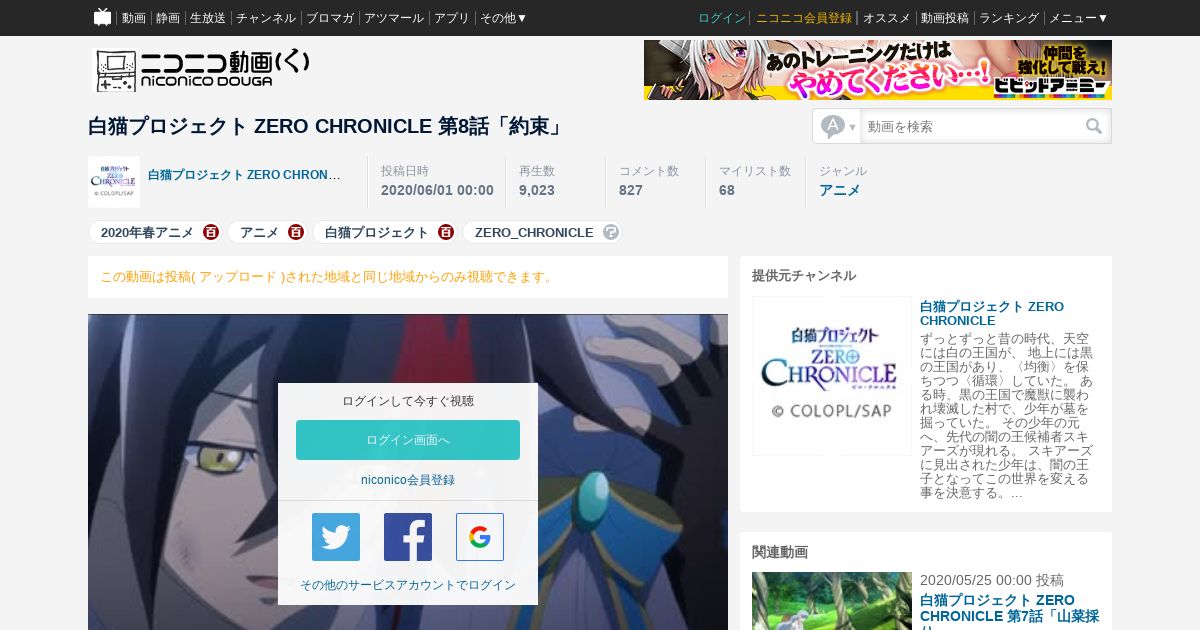The width and height of the screenshot is (1200, 630).
Task: Click the コメント数 value 827
Action: (631, 190)
